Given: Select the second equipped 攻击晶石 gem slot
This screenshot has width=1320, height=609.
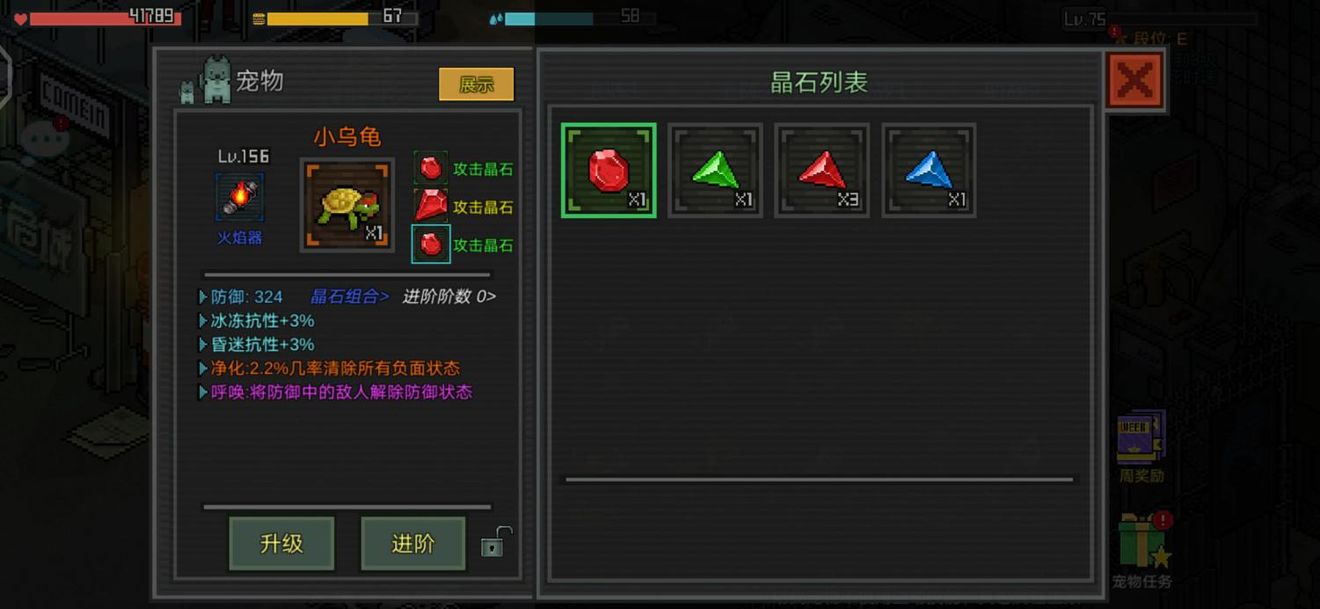Looking at the screenshot, I should pyautogui.click(x=431, y=206).
